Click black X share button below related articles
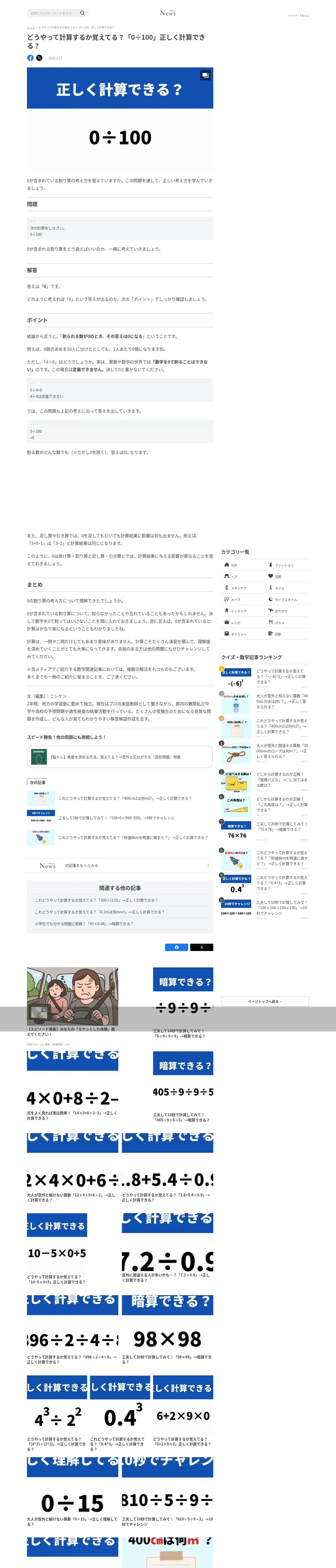336x1568 pixels. click(202, 947)
